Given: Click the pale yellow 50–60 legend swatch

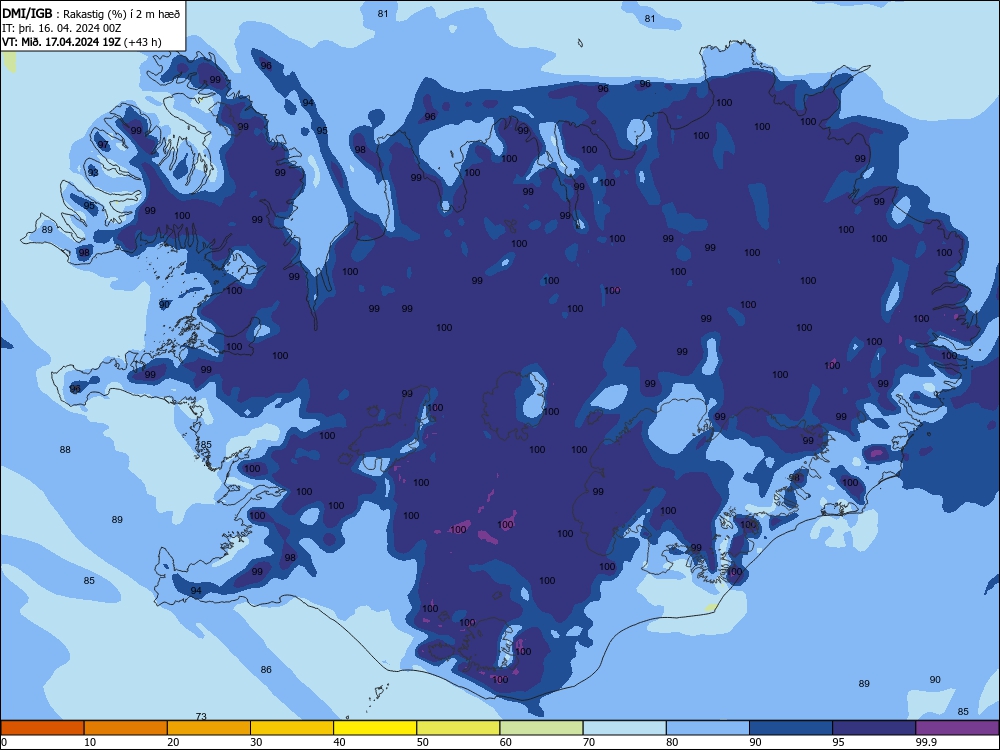Looking at the screenshot, I should [x=459, y=728].
